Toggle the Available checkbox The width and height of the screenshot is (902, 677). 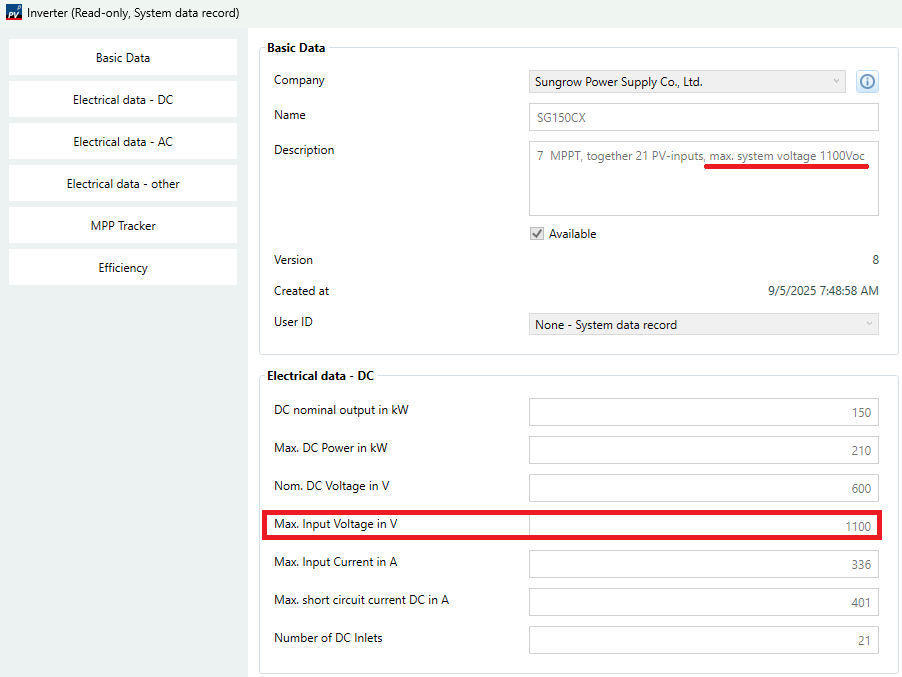click(x=537, y=234)
